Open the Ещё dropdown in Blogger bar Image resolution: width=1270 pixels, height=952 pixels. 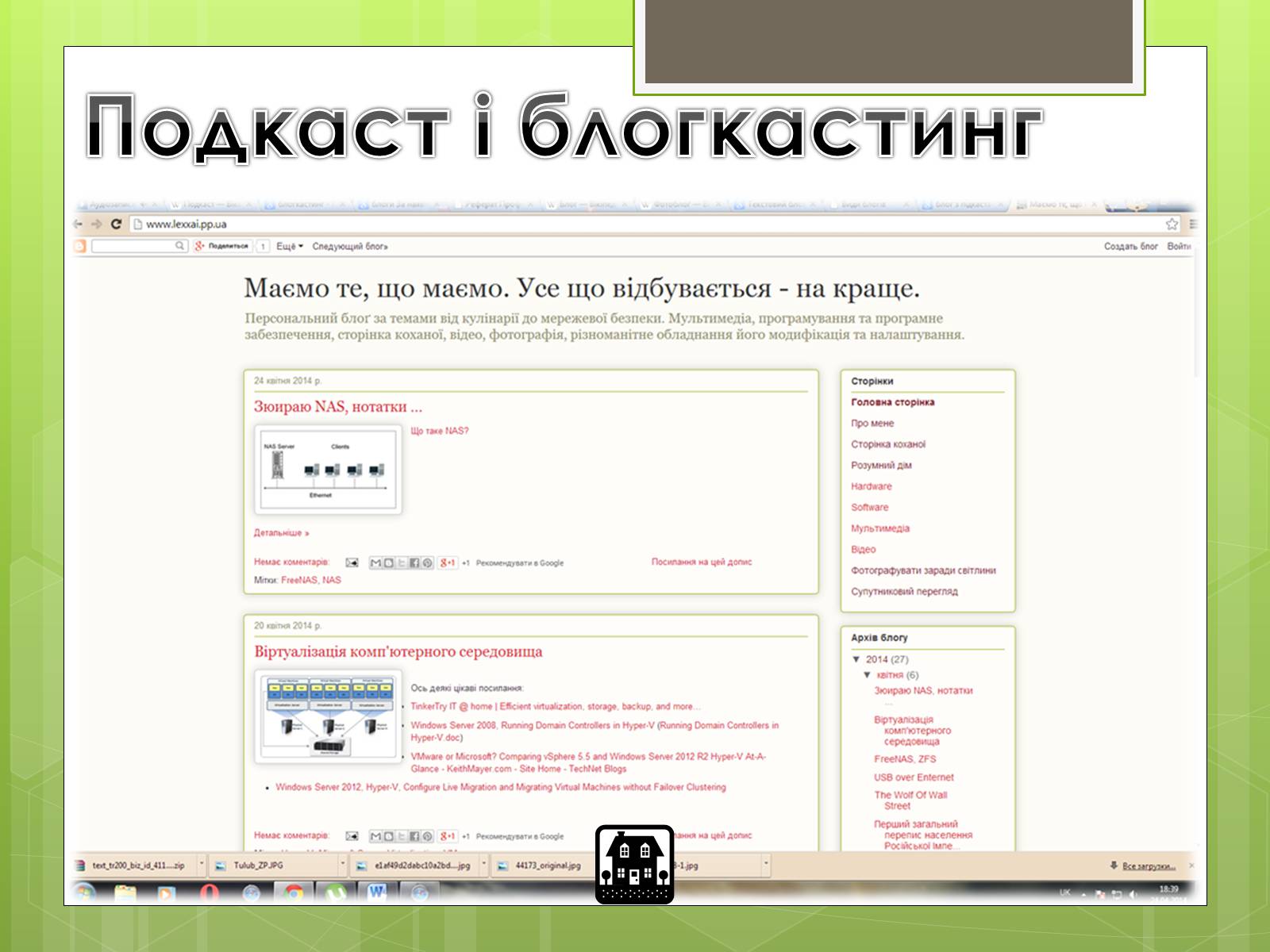[290, 246]
